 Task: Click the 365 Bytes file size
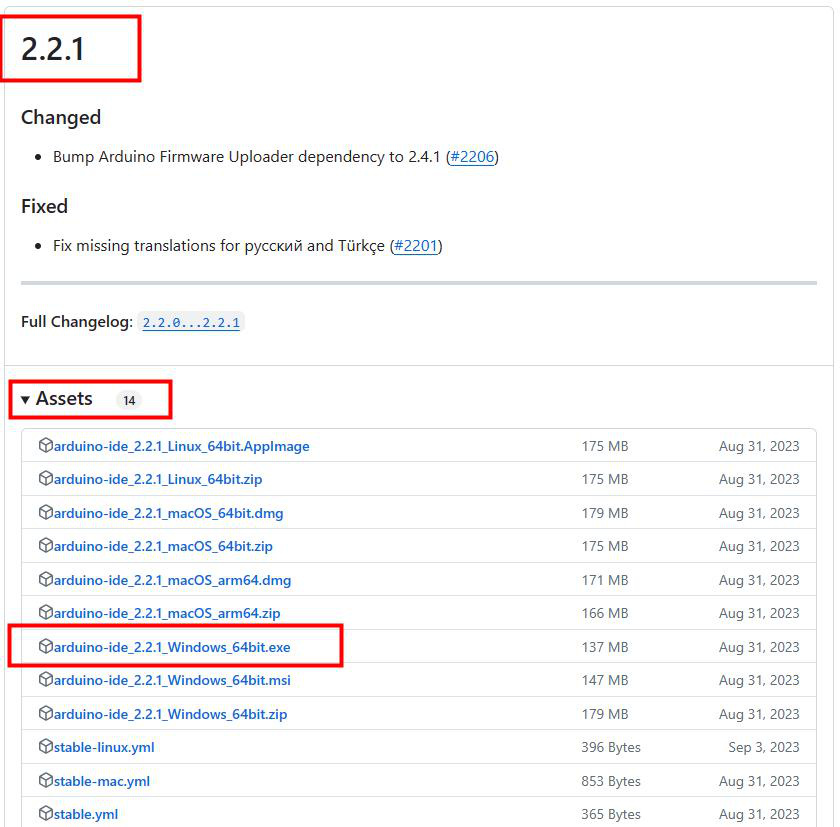click(611, 814)
